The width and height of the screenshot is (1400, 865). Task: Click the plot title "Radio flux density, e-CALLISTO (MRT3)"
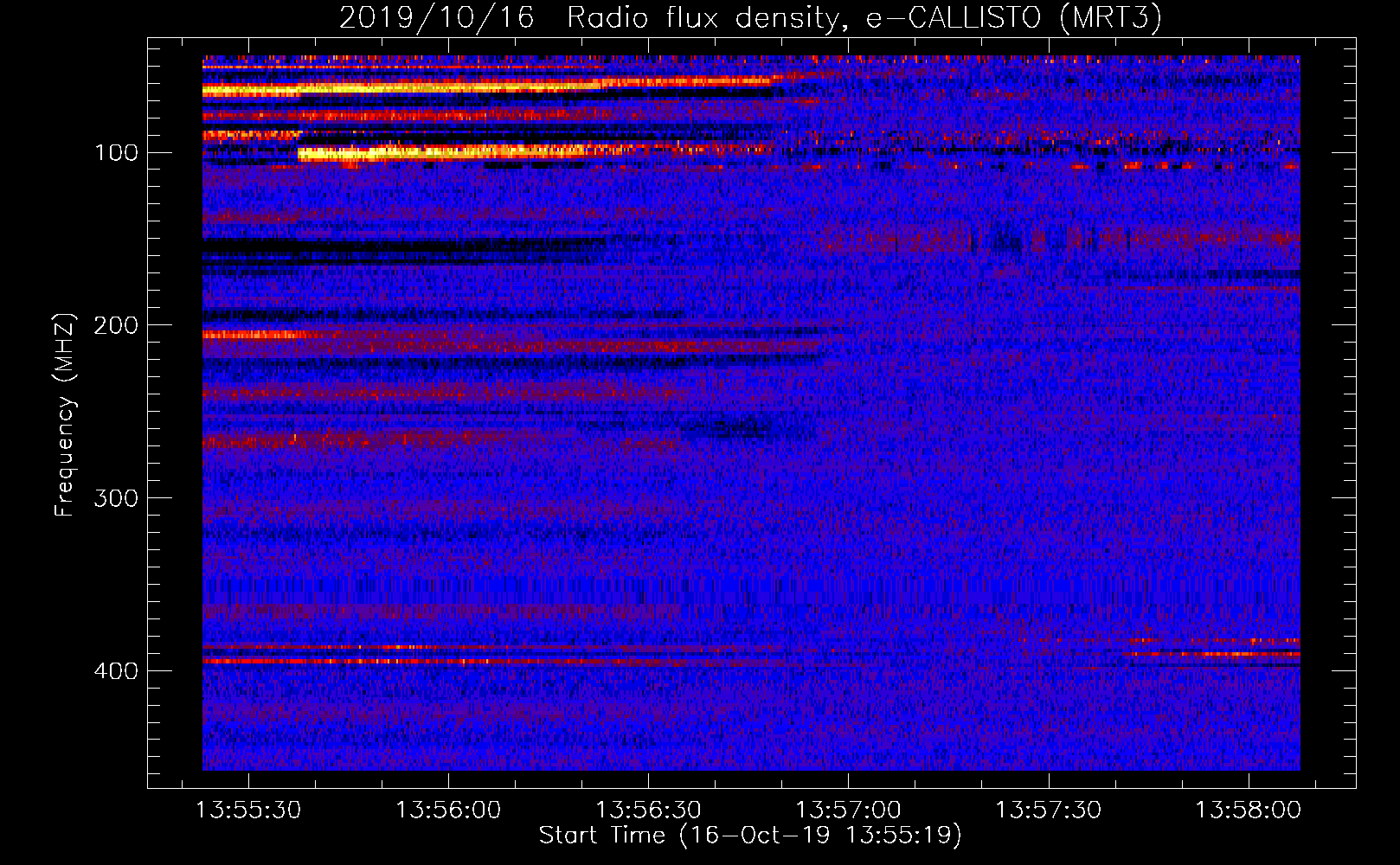(864, 17)
